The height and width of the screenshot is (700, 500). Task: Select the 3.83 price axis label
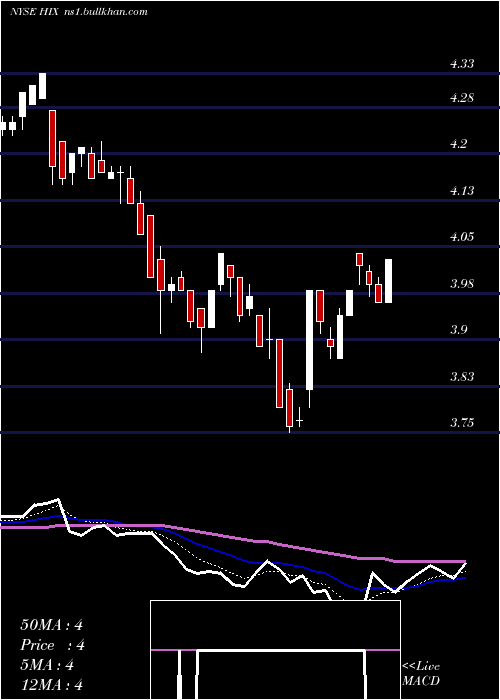(462, 376)
